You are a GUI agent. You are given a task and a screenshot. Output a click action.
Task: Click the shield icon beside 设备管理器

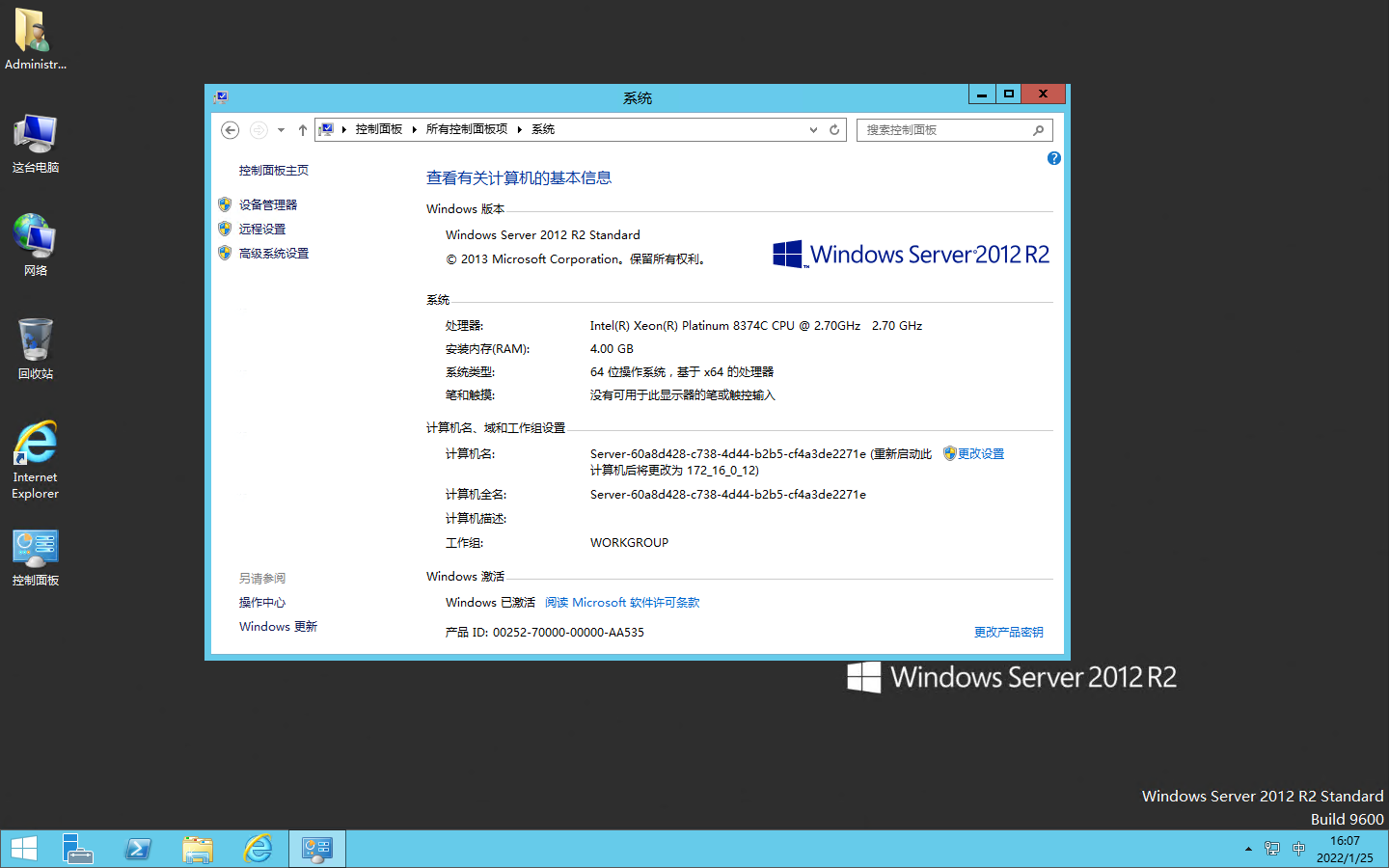tap(225, 204)
